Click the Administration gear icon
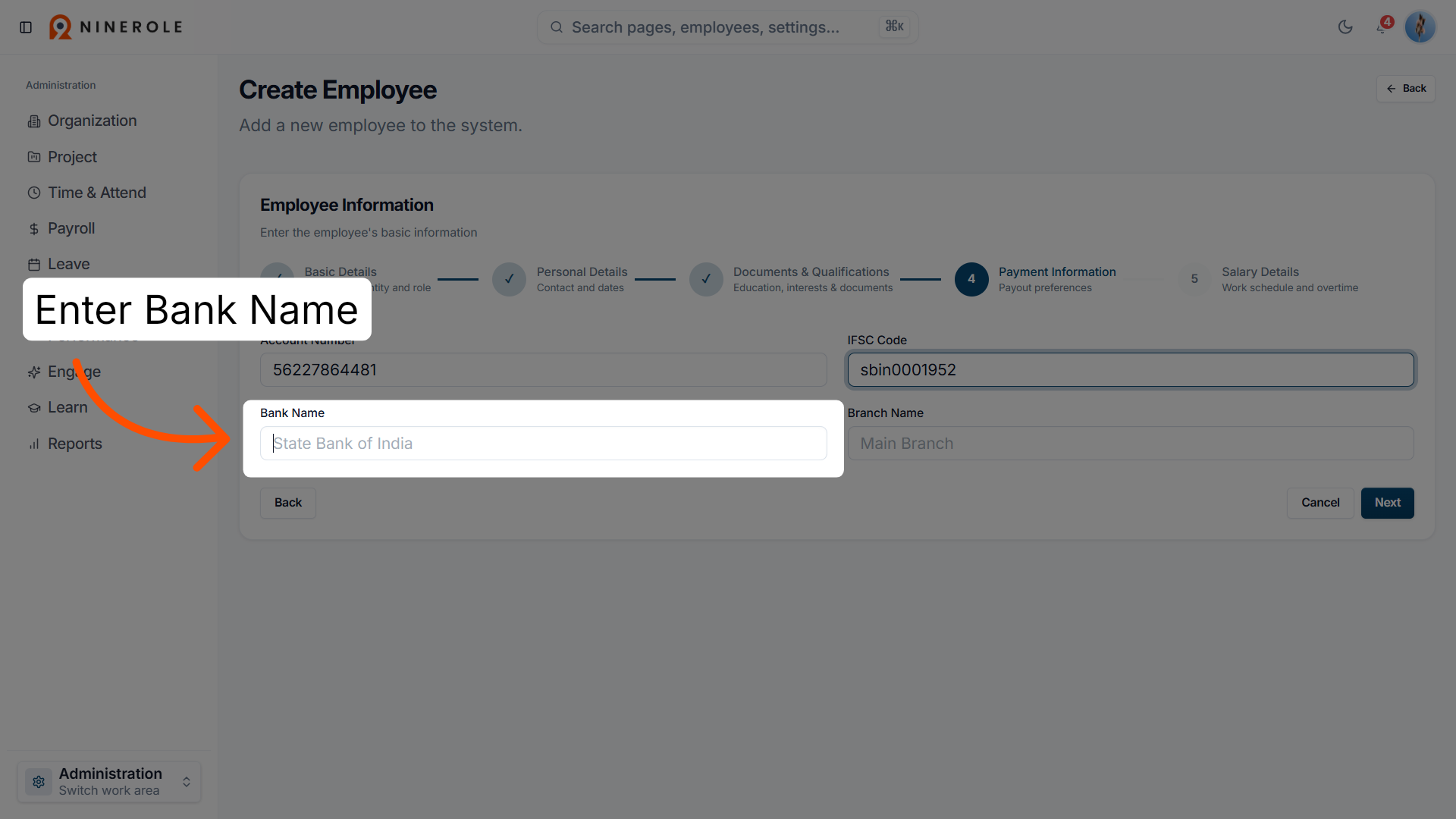The width and height of the screenshot is (1456, 819). 39,782
